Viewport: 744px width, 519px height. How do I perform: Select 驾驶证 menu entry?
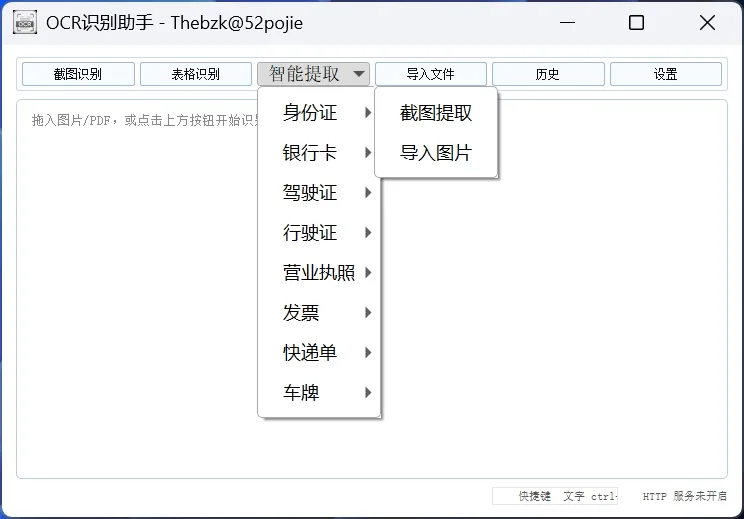pos(319,193)
